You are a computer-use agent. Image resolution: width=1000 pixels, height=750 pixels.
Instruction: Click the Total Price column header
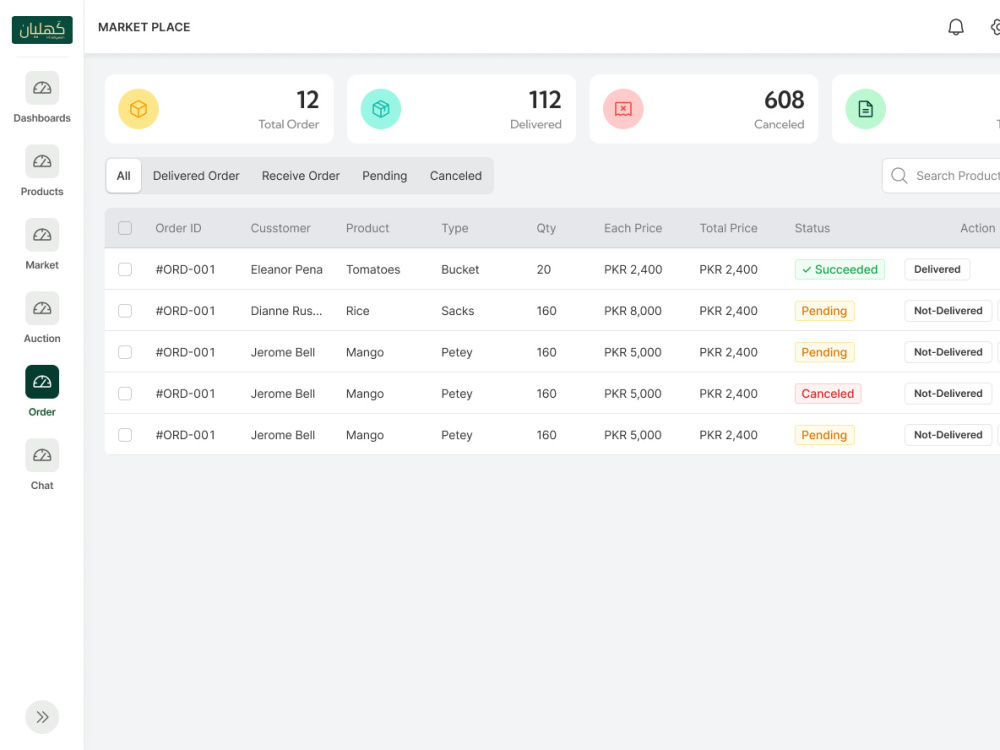pos(728,228)
